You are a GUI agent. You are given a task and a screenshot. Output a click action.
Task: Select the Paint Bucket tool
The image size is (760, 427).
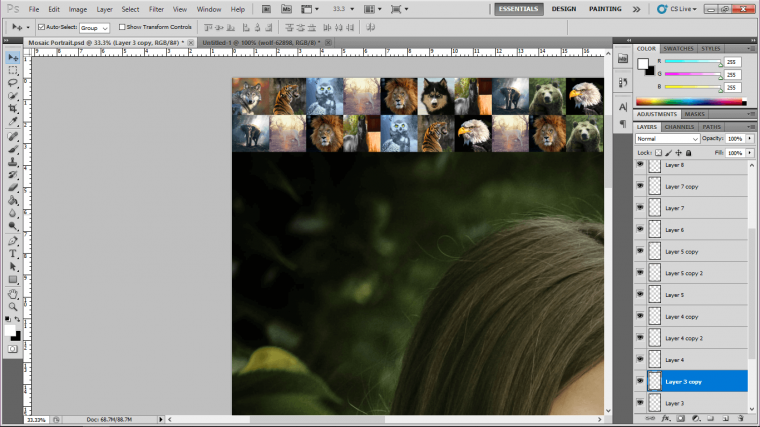13,200
